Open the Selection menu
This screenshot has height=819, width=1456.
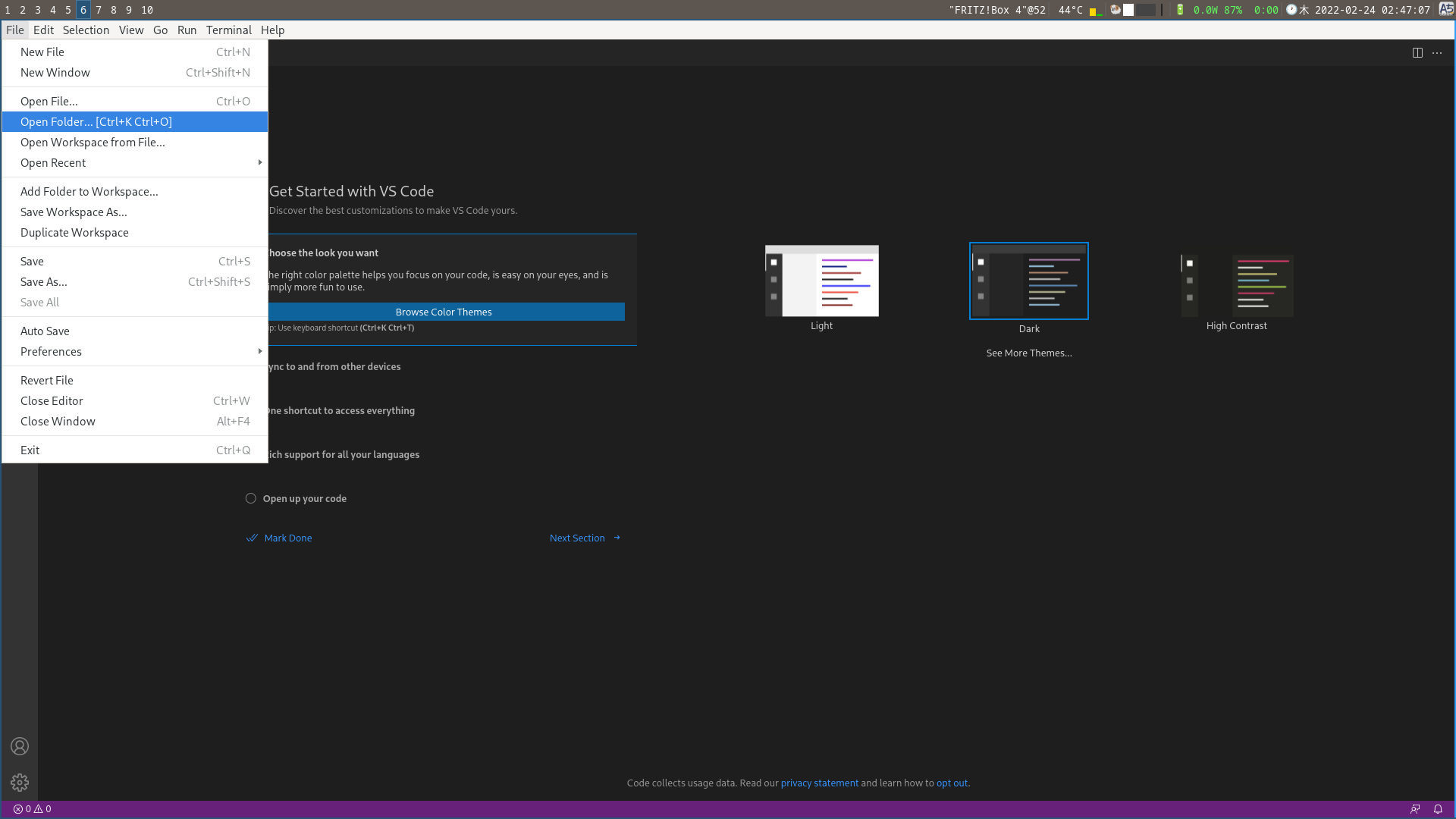coord(86,30)
